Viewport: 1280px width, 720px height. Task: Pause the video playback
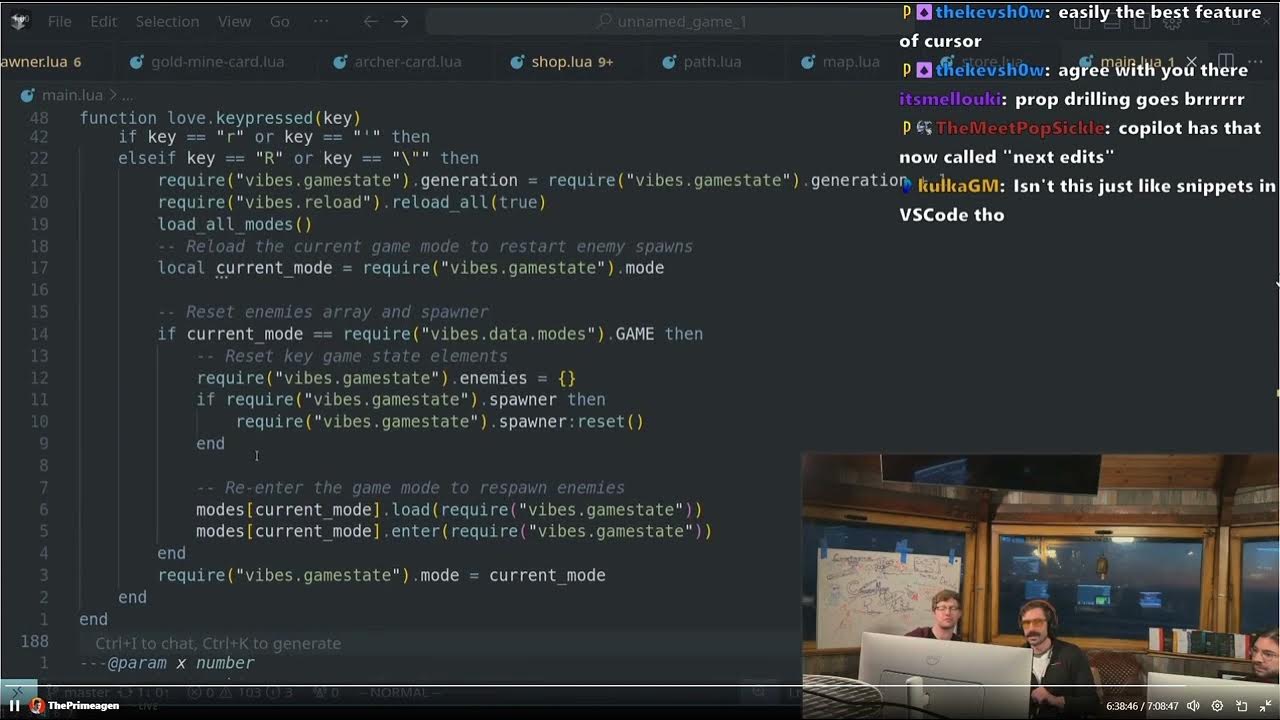click(x=14, y=705)
